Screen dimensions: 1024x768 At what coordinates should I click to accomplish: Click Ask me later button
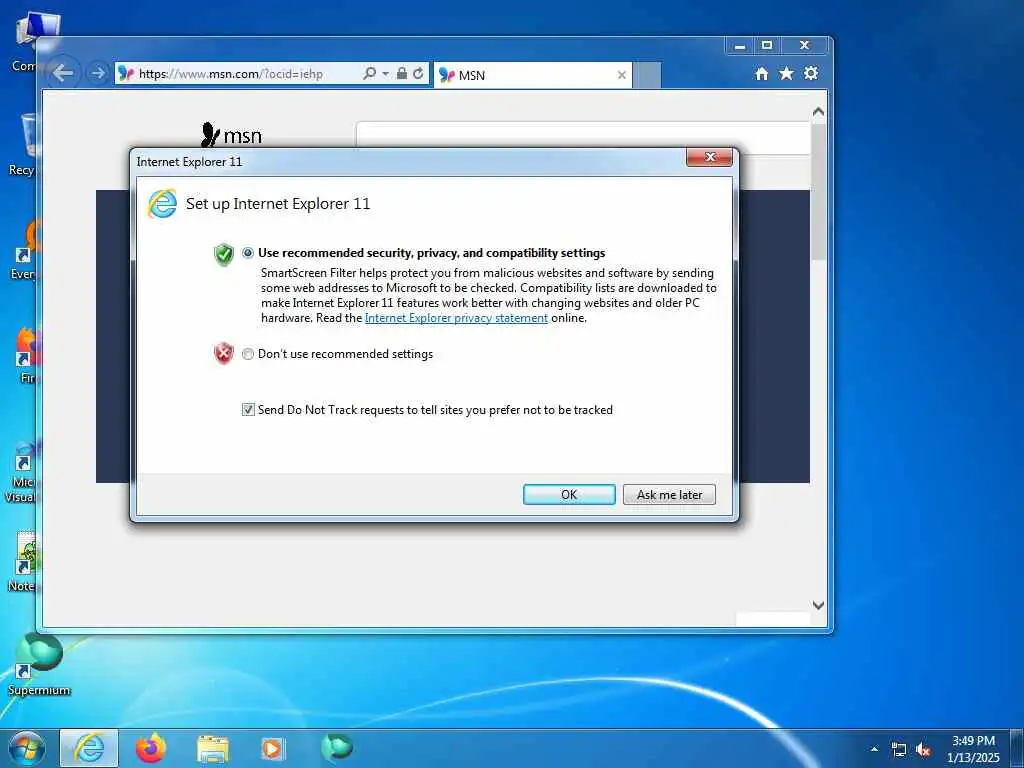(x=669, y=494)
